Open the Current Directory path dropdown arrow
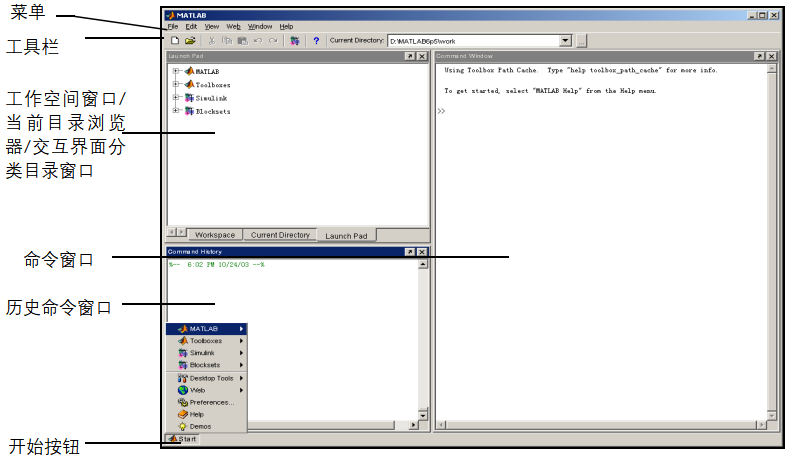Image resolution: width=795 pixels, height=456 pixels. click(x=565, y=41)
